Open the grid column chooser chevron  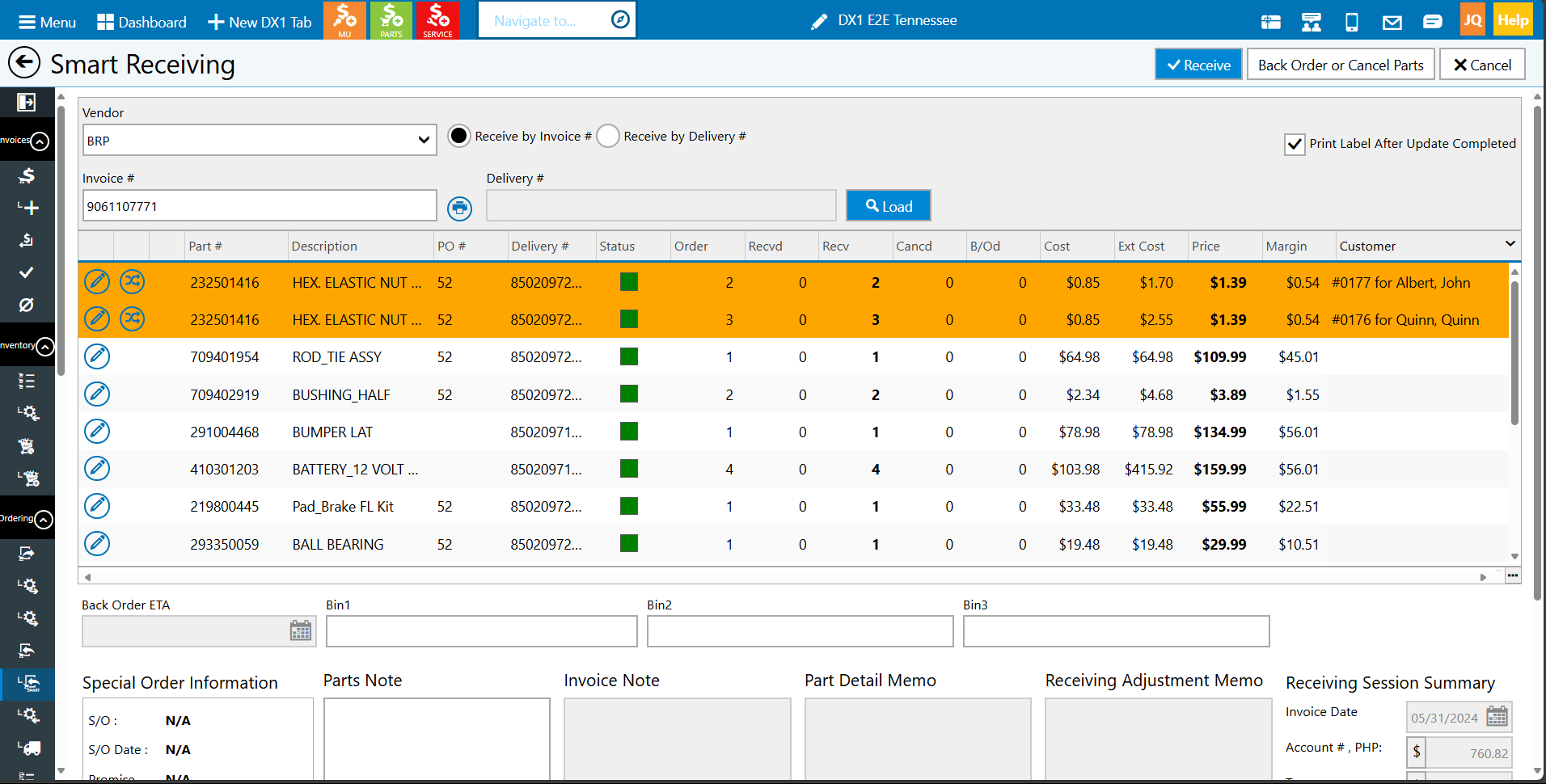(x=1510, y=244)
